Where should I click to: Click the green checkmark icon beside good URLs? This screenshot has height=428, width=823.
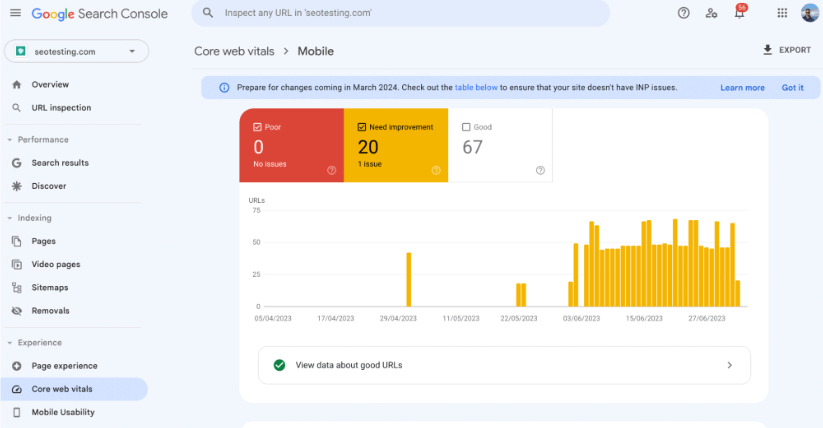(279, 365)
